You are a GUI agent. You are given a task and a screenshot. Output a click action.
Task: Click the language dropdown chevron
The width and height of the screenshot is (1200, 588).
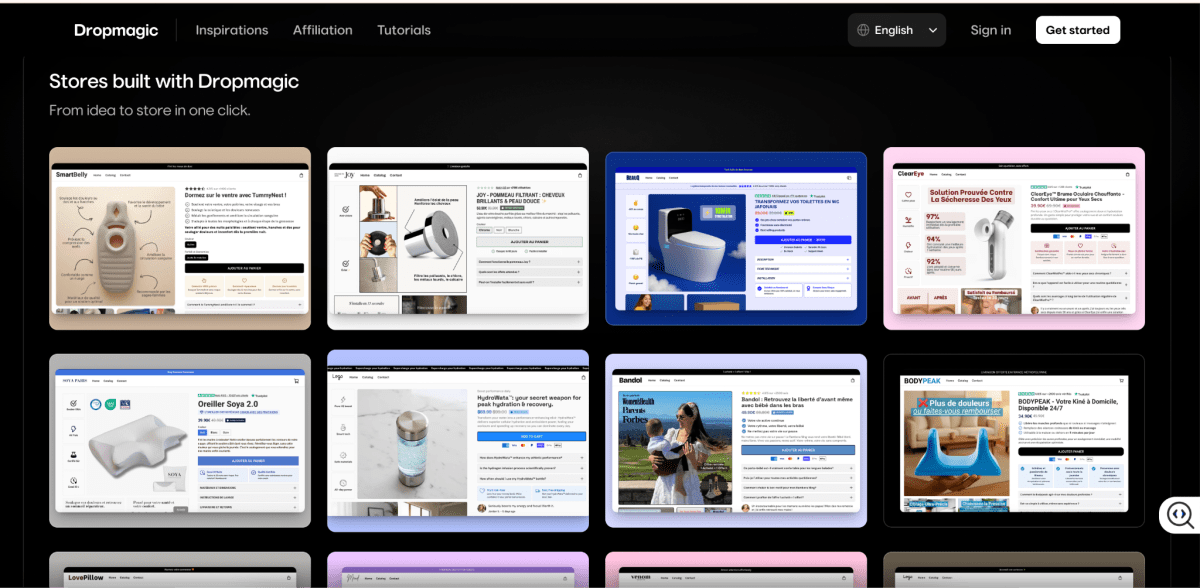[x=933, y=30]
